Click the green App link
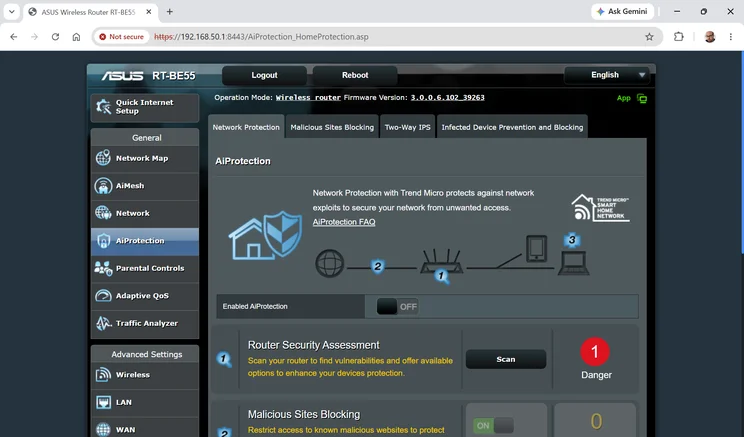Screen dimensions: 744x437 point(623,98)
